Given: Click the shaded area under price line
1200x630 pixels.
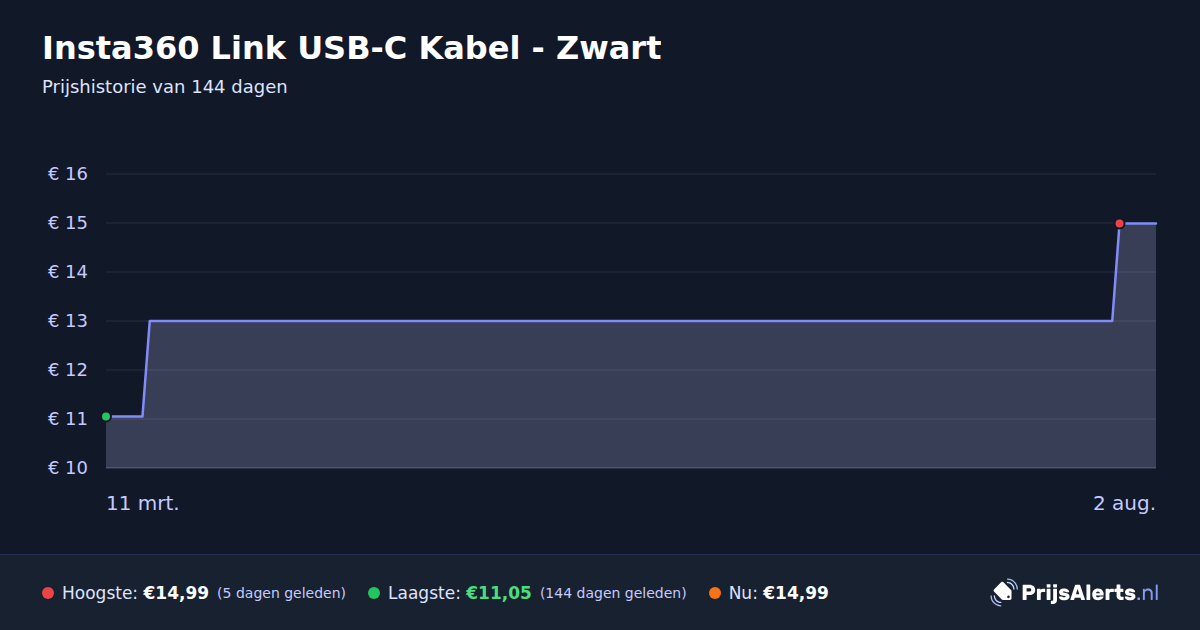Looking at the screenshot, I should [630, 395].
